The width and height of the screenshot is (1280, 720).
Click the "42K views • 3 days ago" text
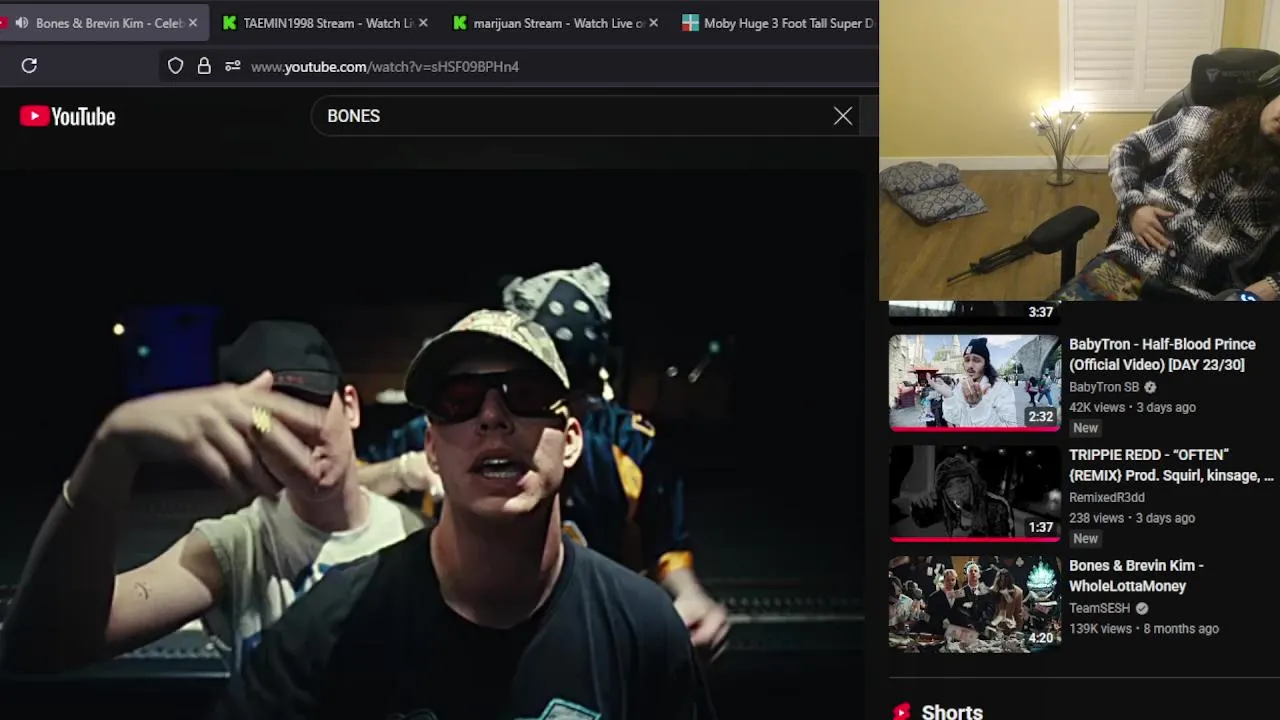1132,408
